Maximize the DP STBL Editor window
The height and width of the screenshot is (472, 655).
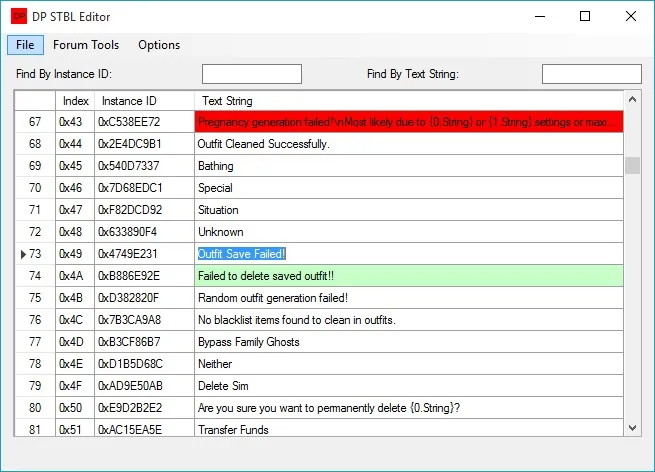(x=585, y=16)
